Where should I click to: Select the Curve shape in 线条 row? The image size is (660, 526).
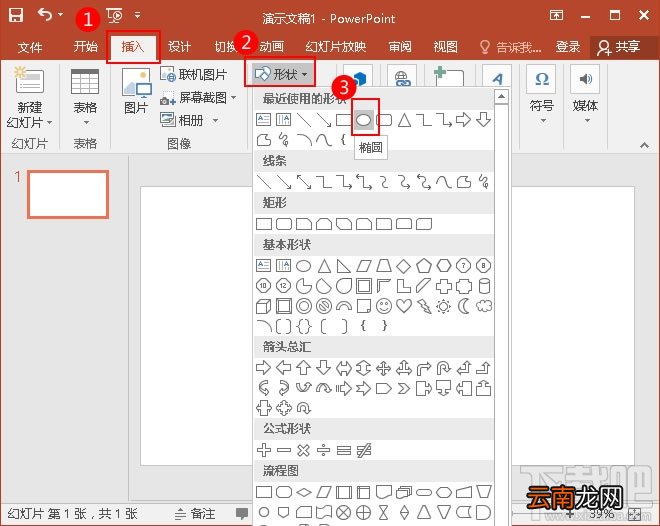point(444,182)
